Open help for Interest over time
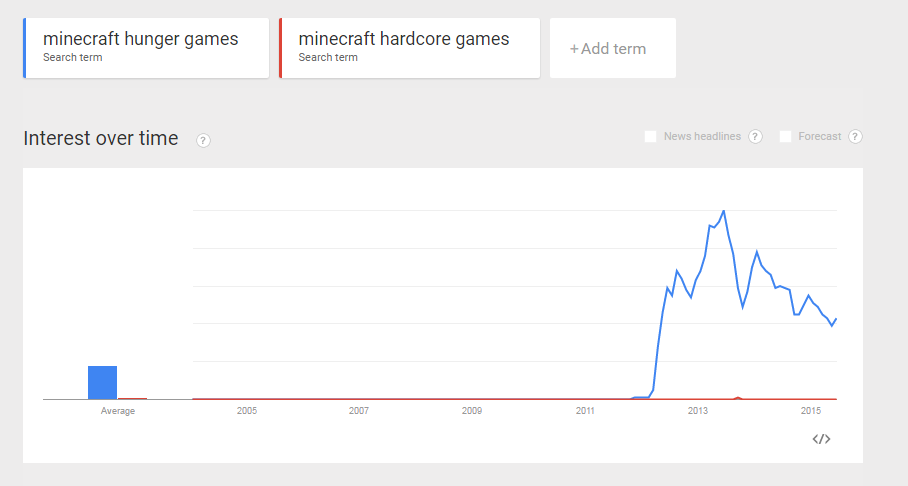Image resolution: width=908 pixels, height=486 pixels. (x=203, y=140)
